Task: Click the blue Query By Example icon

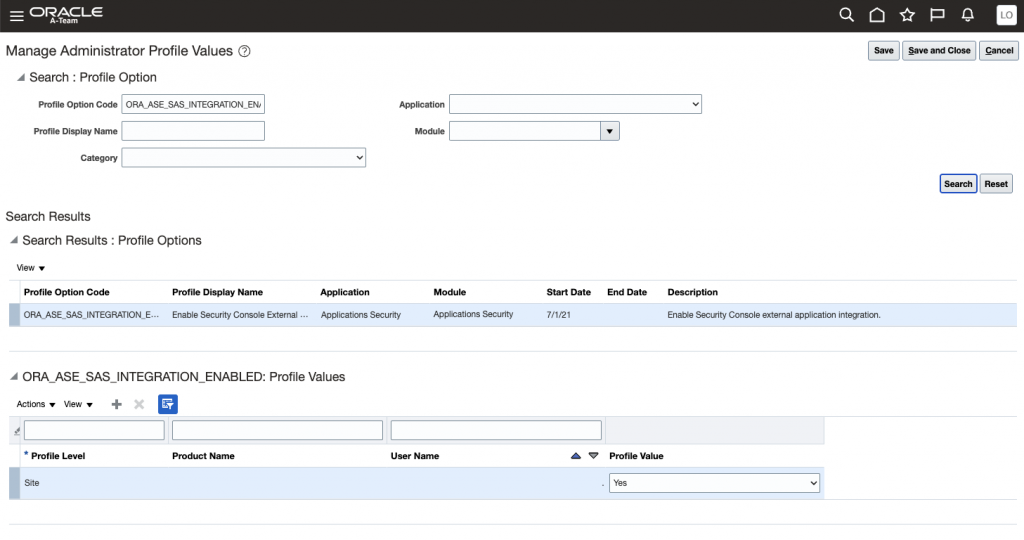Action: (168, 404)
